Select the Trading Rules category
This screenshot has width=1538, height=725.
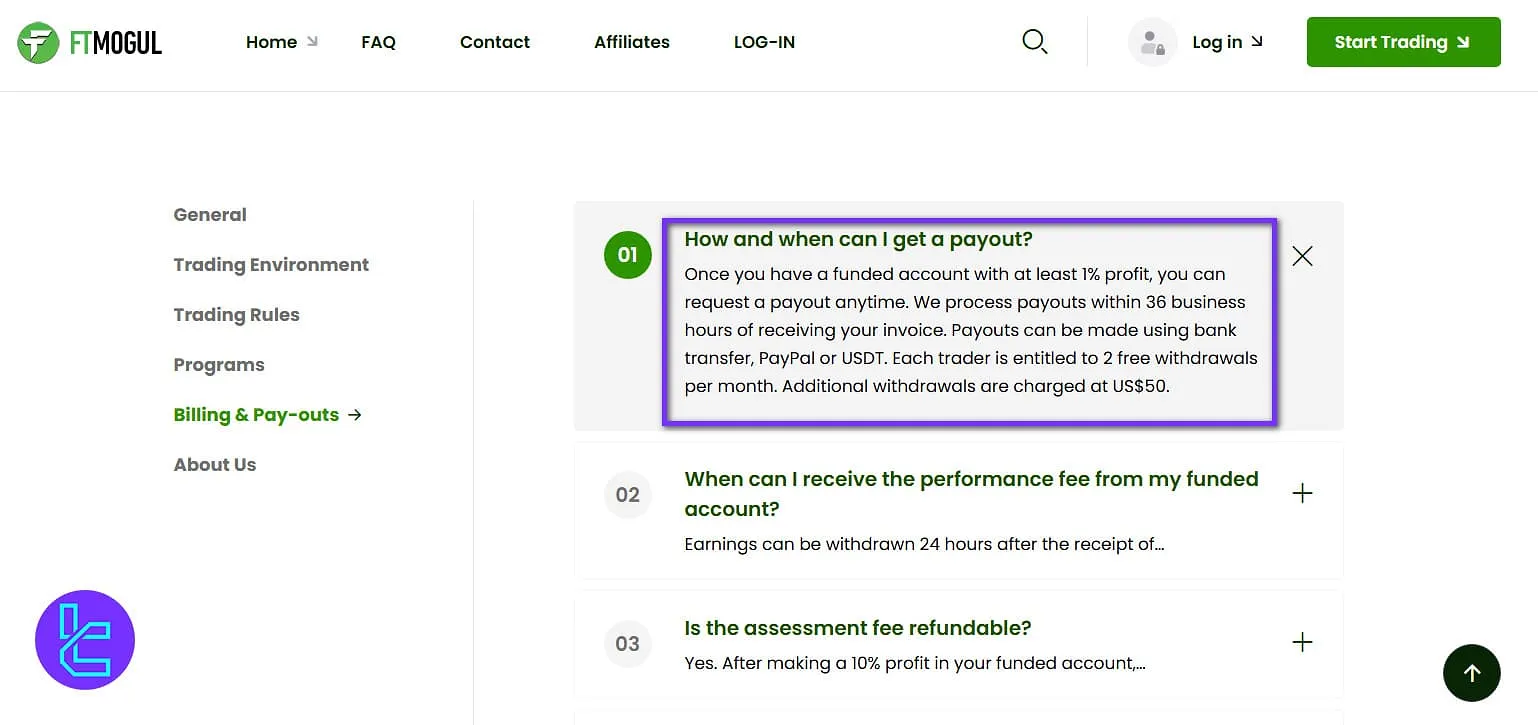(236, 315)
